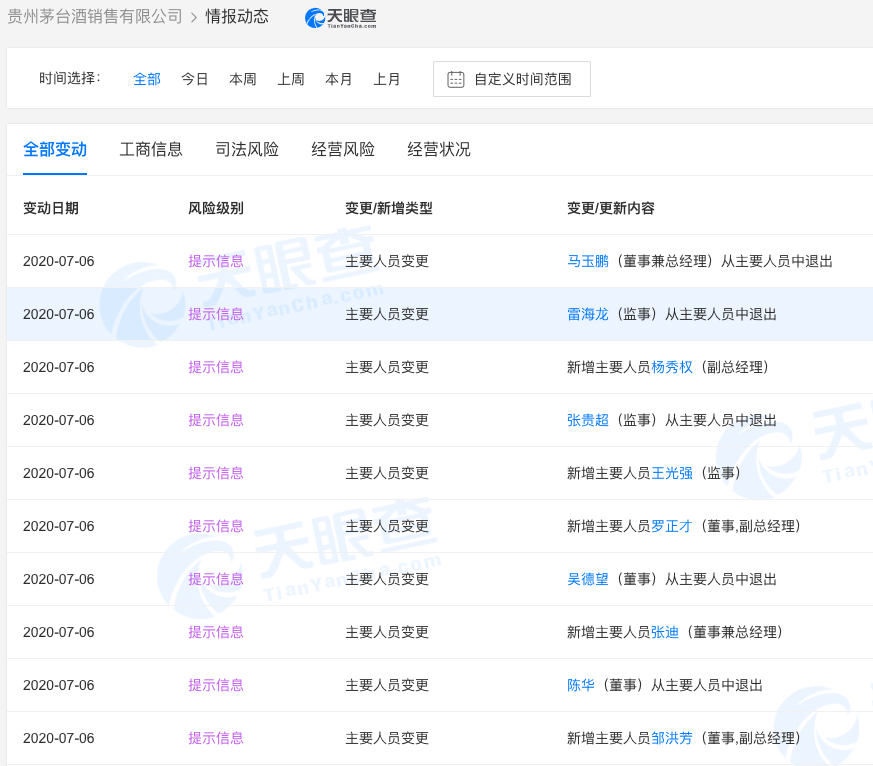Select the 上周 time filter

290,79
